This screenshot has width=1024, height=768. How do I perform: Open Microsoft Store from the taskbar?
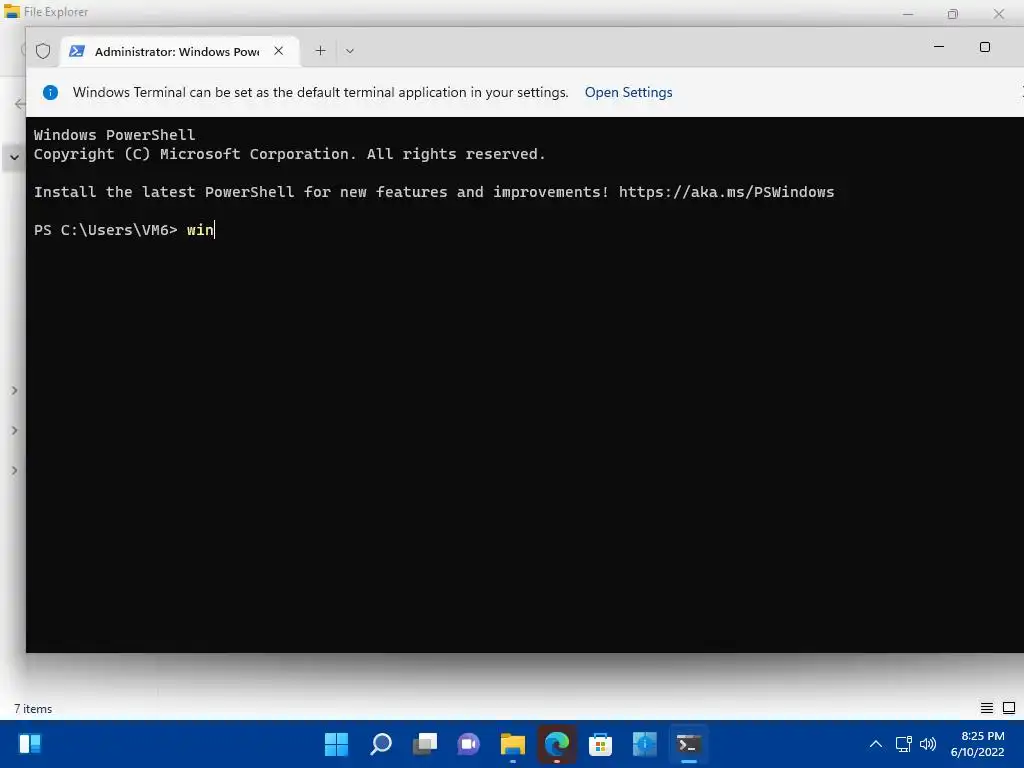click(600, 744)
